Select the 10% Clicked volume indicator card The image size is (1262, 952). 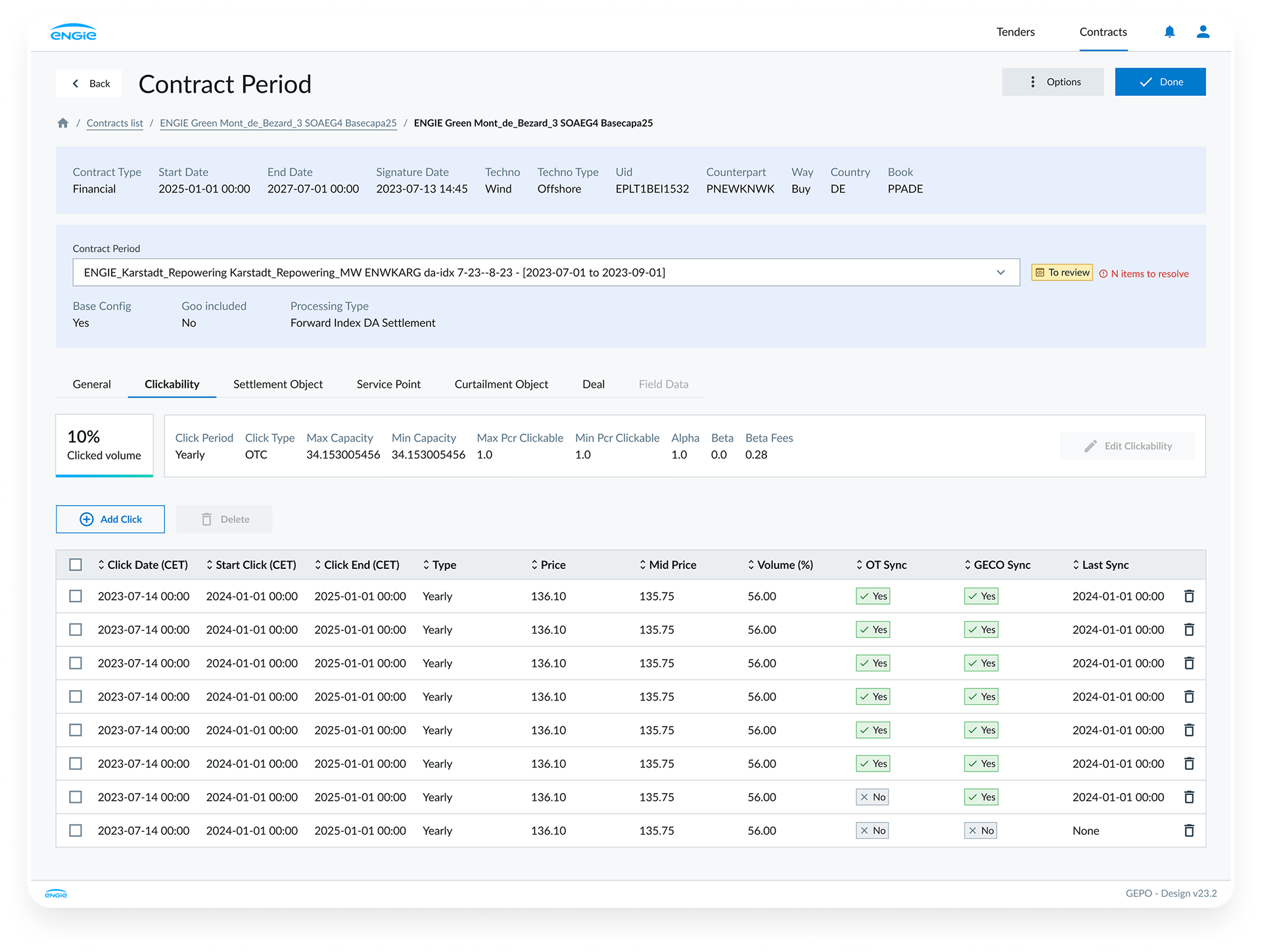click(x=105, y=445)
